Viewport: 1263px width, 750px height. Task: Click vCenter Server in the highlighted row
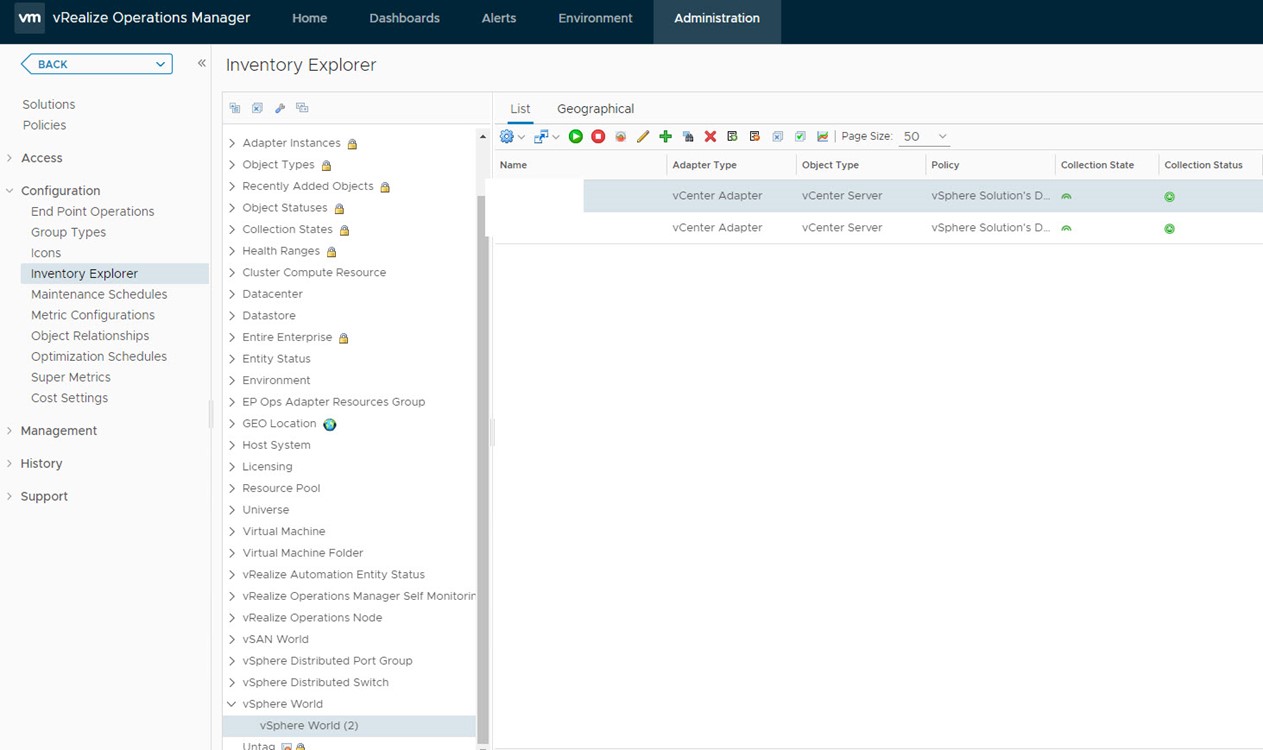point(842,196)
